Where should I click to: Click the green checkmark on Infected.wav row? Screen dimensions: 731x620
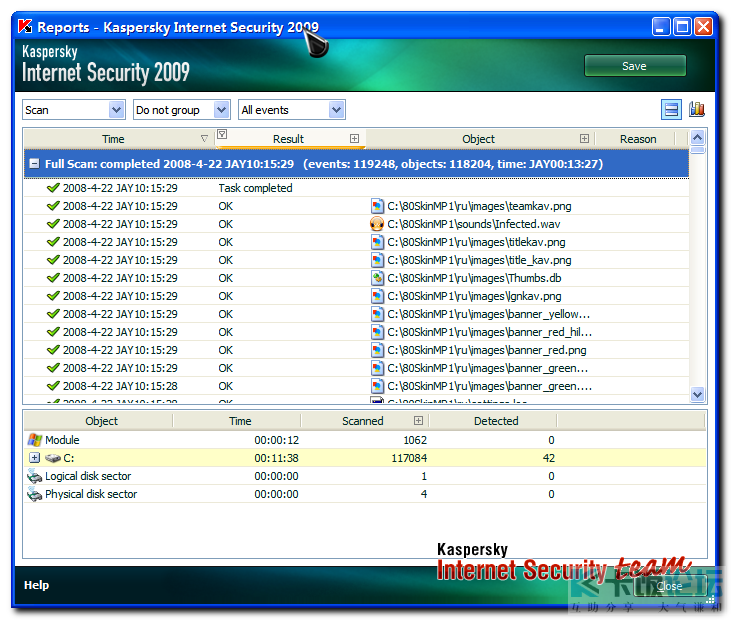[53, 224]
